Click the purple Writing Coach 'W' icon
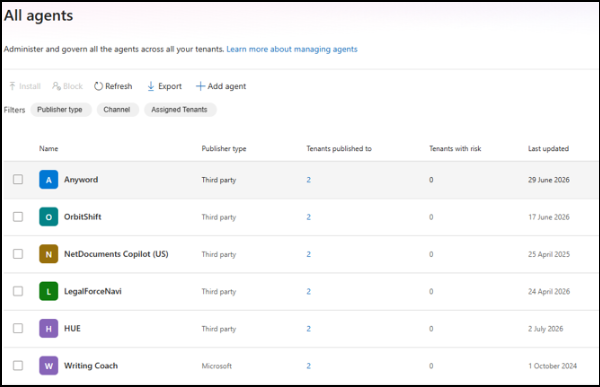This screenshot has width=600, height=387. tap(49, 366)
